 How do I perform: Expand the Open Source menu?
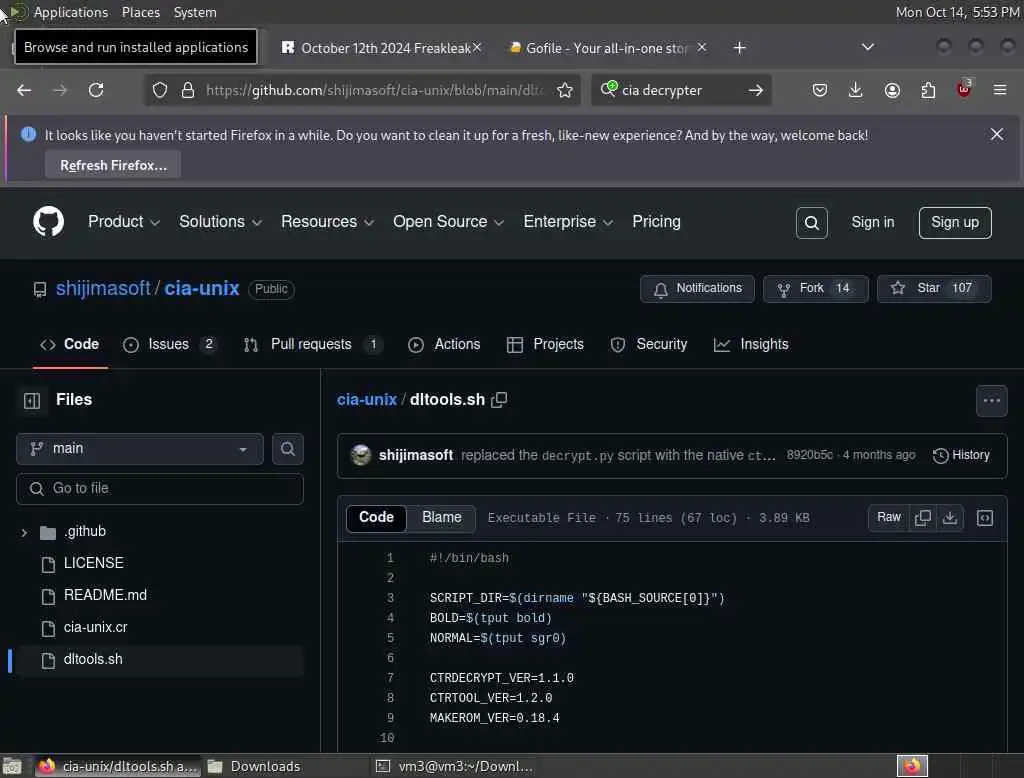point(448,222)
